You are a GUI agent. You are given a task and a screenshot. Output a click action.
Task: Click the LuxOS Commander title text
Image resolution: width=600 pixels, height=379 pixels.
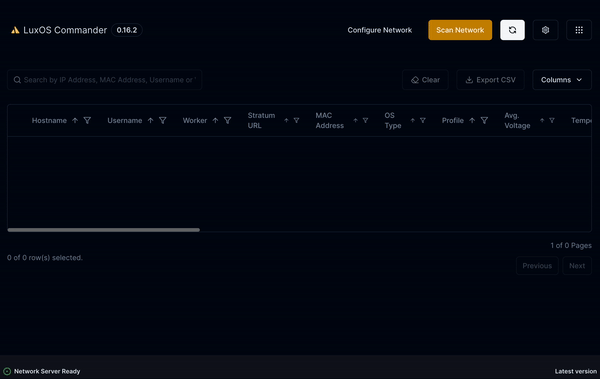[65, 30]
